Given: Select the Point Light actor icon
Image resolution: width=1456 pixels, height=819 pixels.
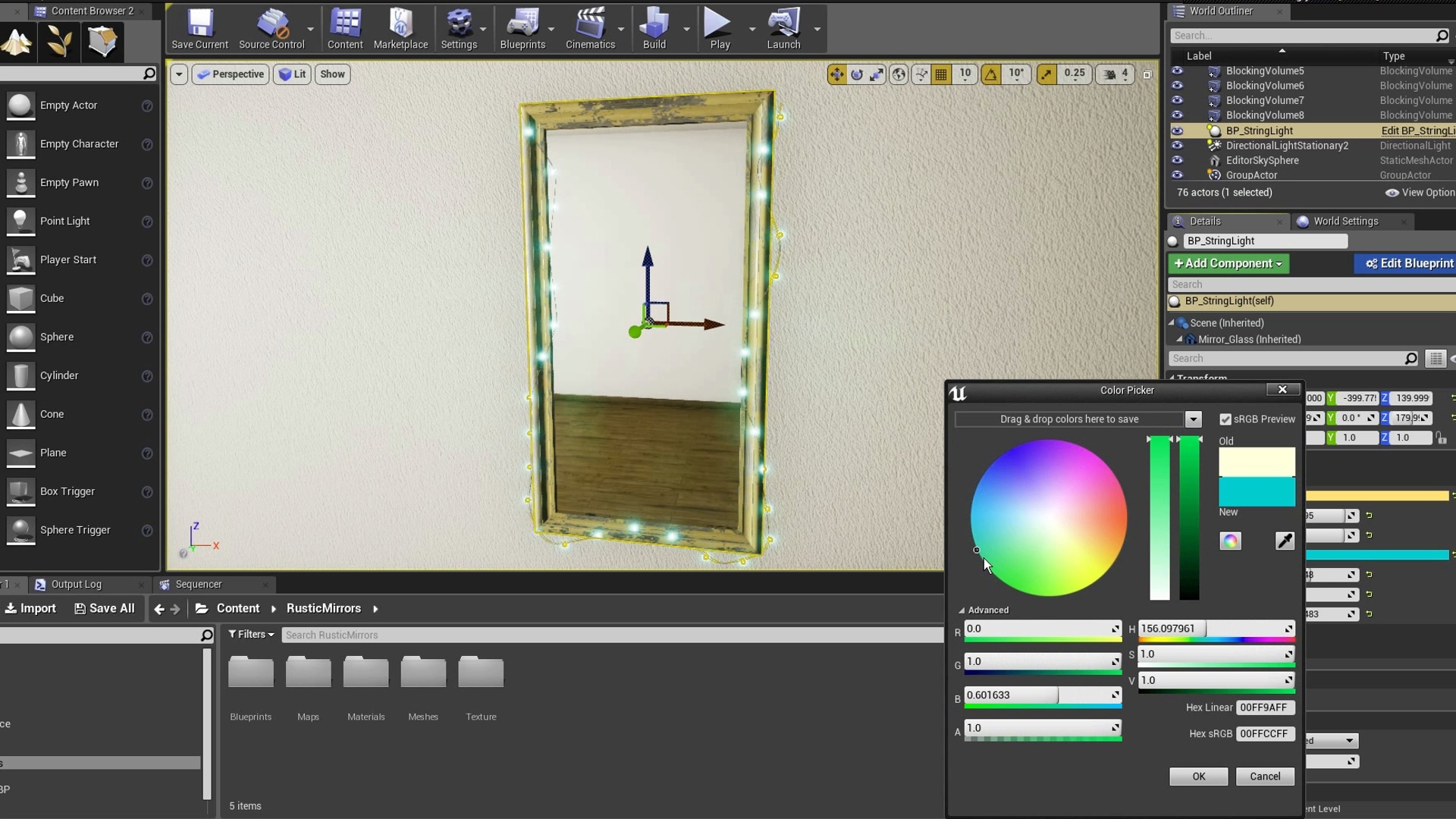Looking at the screenshot, I should click(20, 221).
